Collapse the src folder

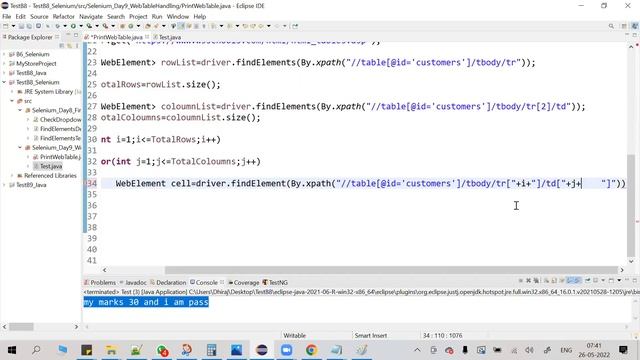click(x=12, y=101)
